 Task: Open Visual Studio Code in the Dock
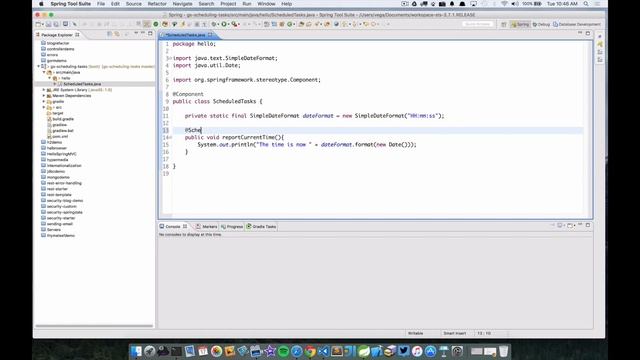pos(324,351)
